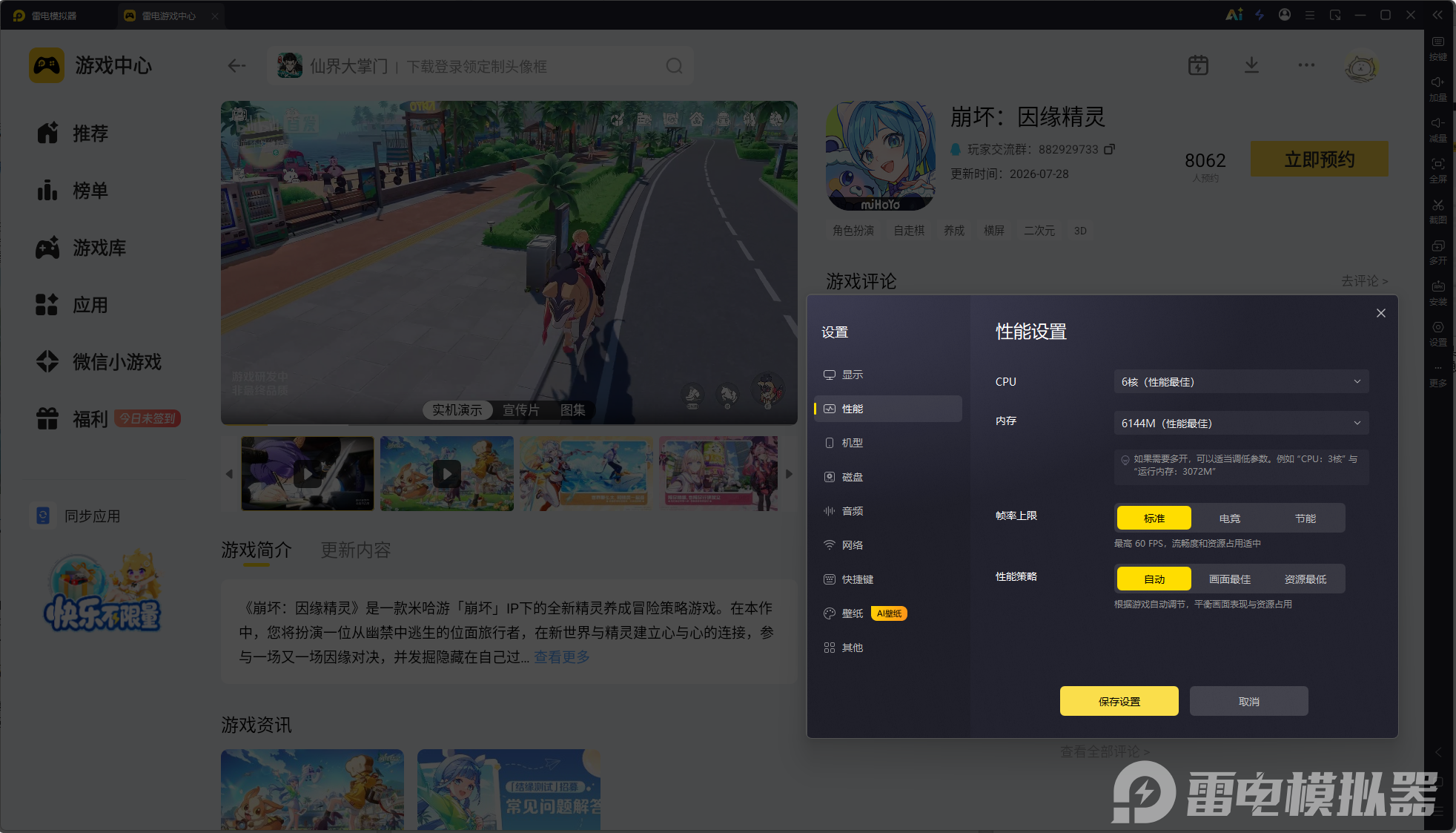Go back with the left arrow
Screen dimensions: 1456x833
pyautogui.click(x=236, y=66)
